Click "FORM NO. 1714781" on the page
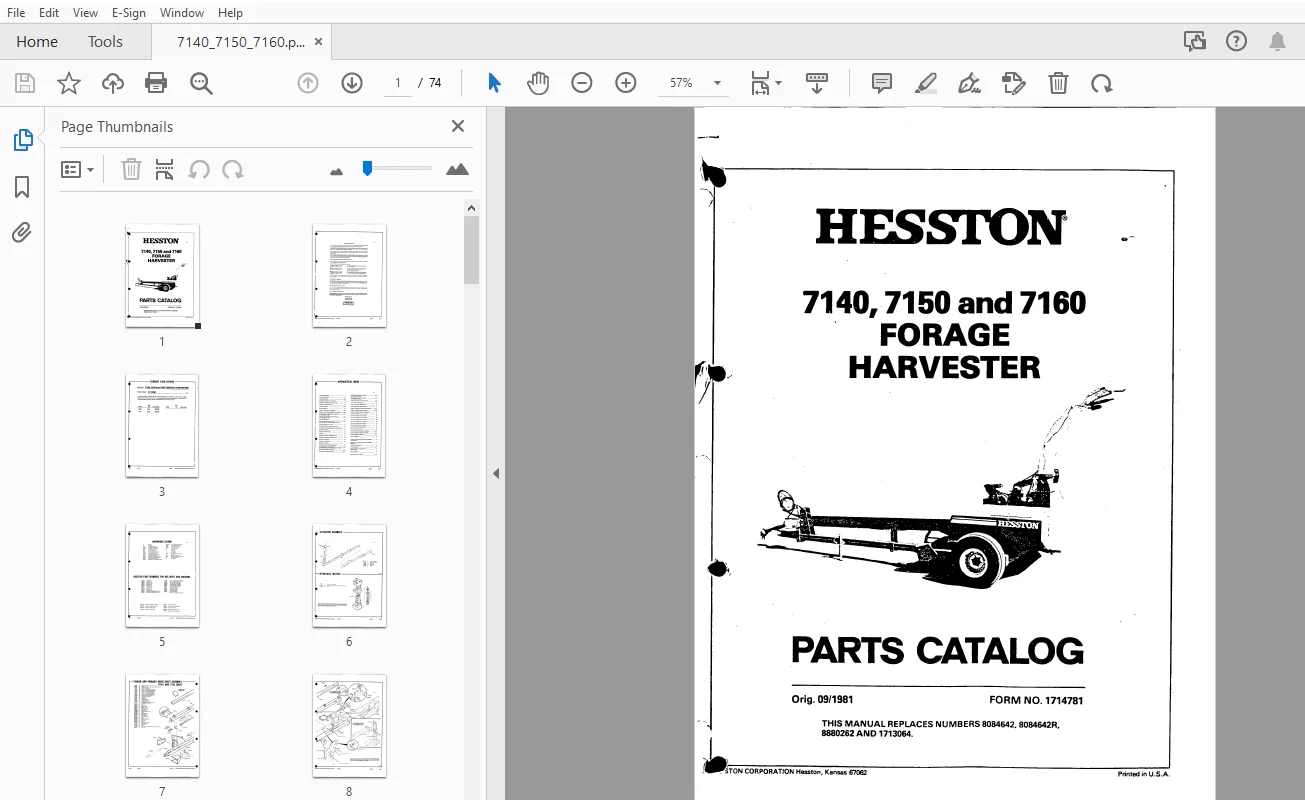The width and height of the screenshot is (1305, 800). 1036,700
